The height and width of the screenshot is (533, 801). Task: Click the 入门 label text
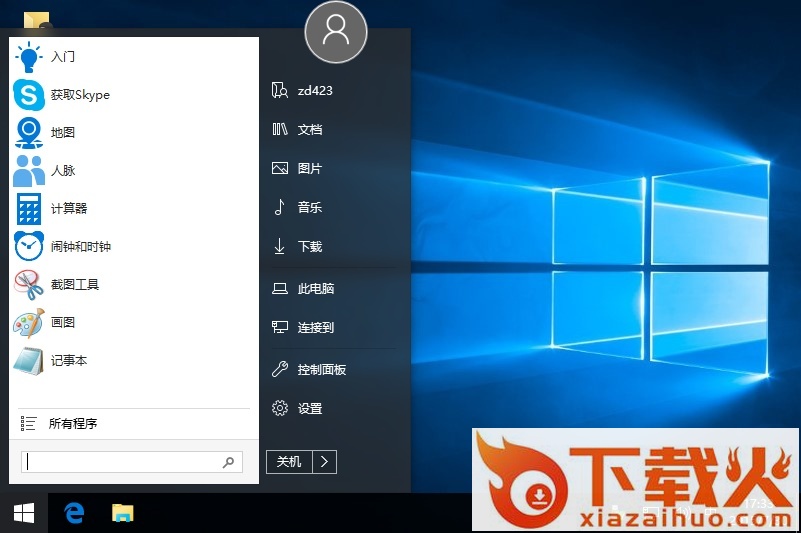point(63,57)
